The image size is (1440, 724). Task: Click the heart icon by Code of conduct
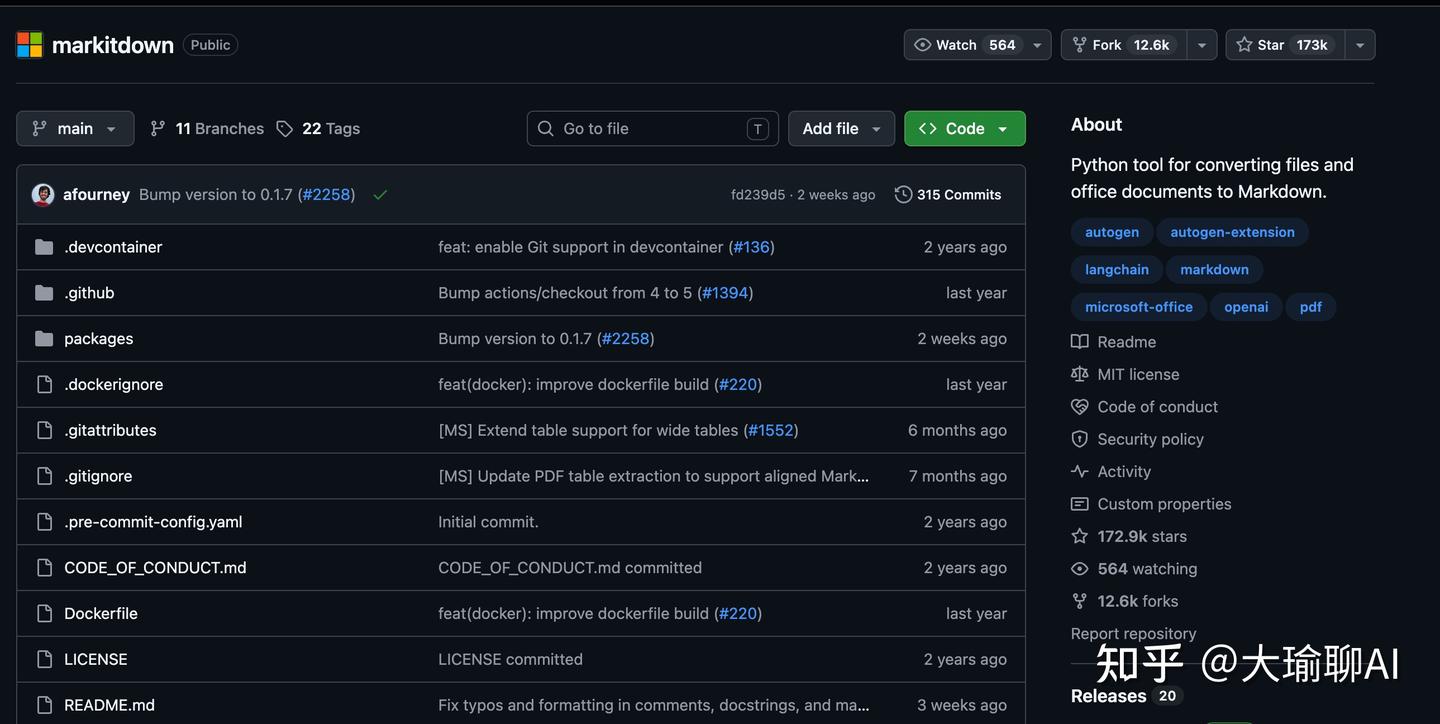pos(1080,407)
